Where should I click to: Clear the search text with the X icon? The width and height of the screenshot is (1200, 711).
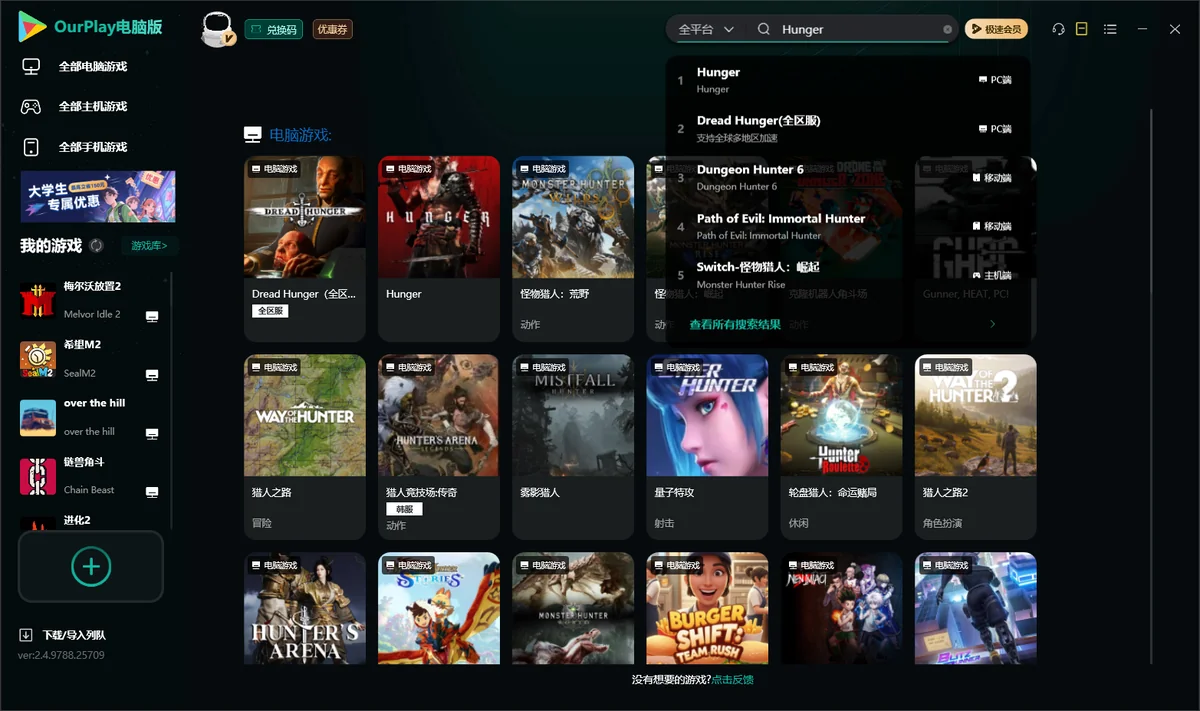click(x=948, y=30)
